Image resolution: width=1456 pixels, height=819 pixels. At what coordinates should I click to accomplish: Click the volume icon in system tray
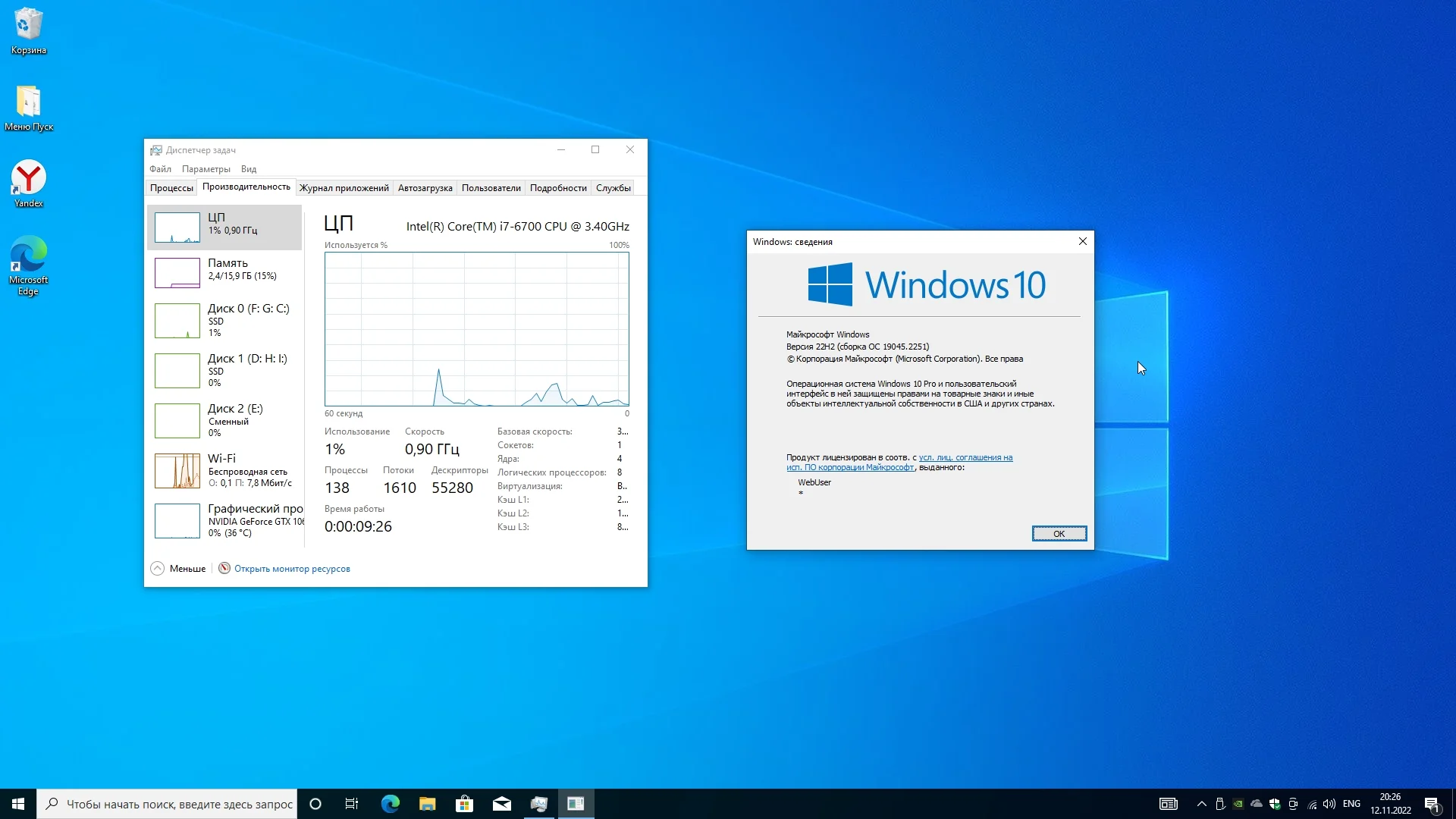tap(1329, 804)
